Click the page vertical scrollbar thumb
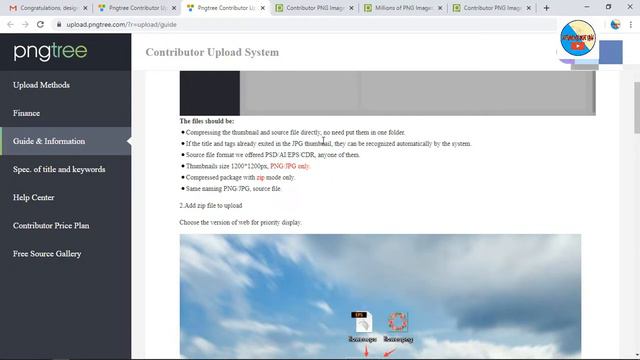Screen dimensions: 640x360 [637, 107]
